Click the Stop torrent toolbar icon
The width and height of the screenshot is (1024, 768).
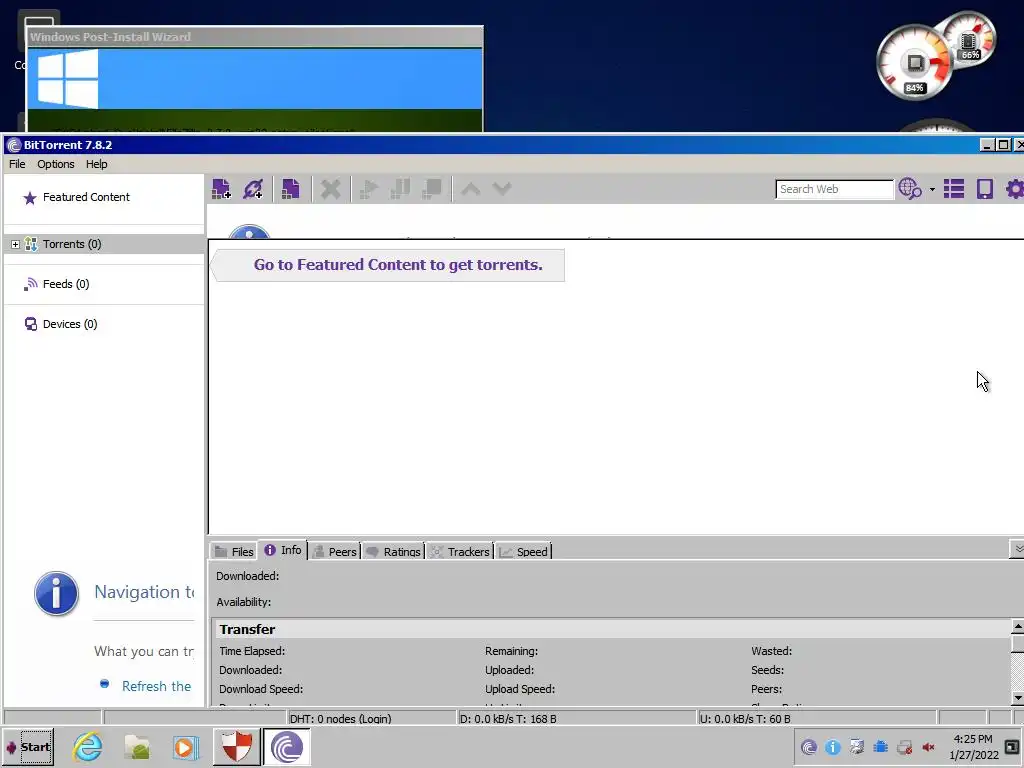pyautogui.click(x=432, y=189)
